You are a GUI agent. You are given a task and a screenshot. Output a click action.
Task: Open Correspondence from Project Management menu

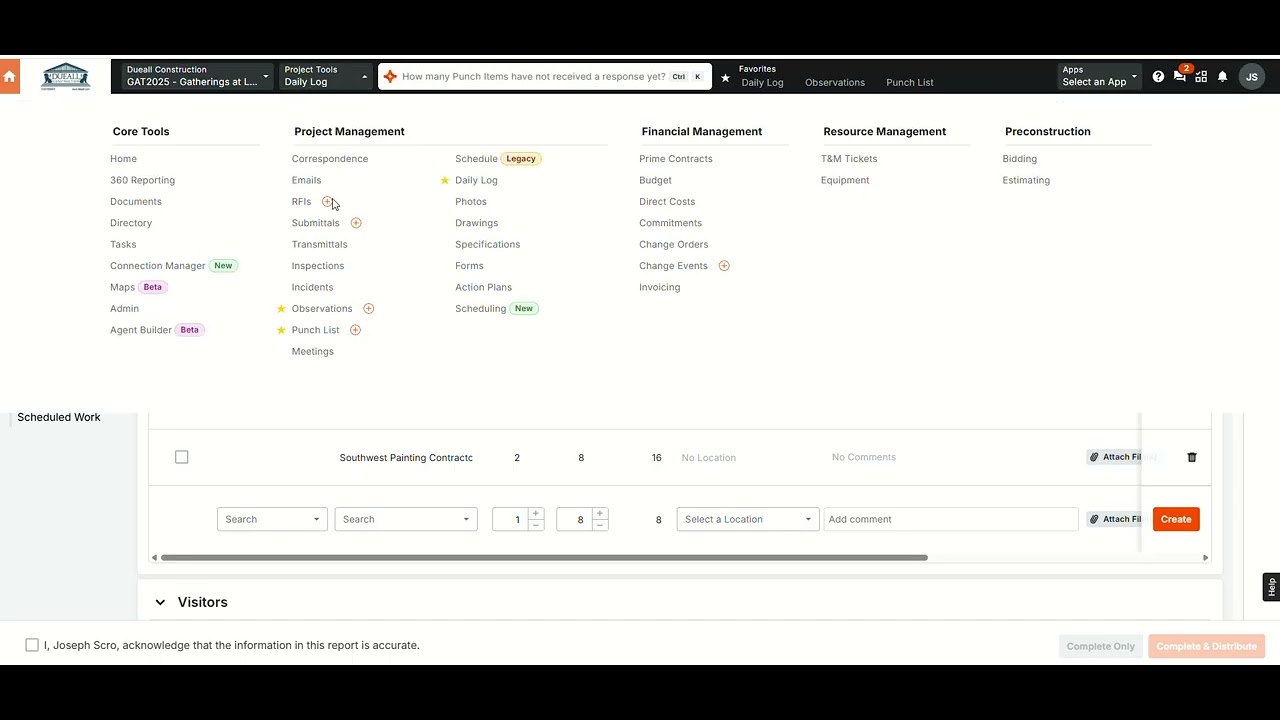click(x=330, y=159)
